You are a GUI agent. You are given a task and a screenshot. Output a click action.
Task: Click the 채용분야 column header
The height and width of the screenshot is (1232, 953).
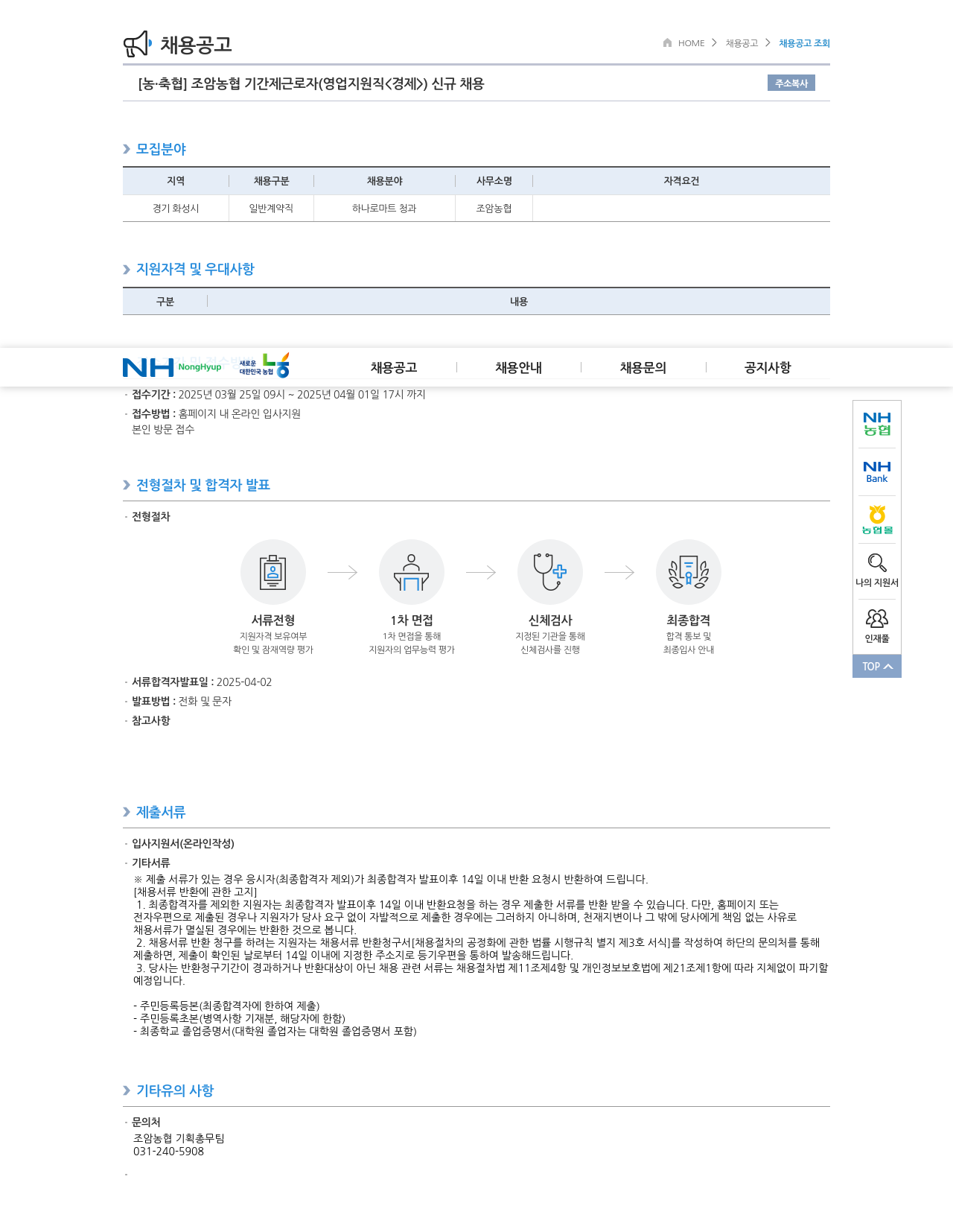[x=384, y=181]
